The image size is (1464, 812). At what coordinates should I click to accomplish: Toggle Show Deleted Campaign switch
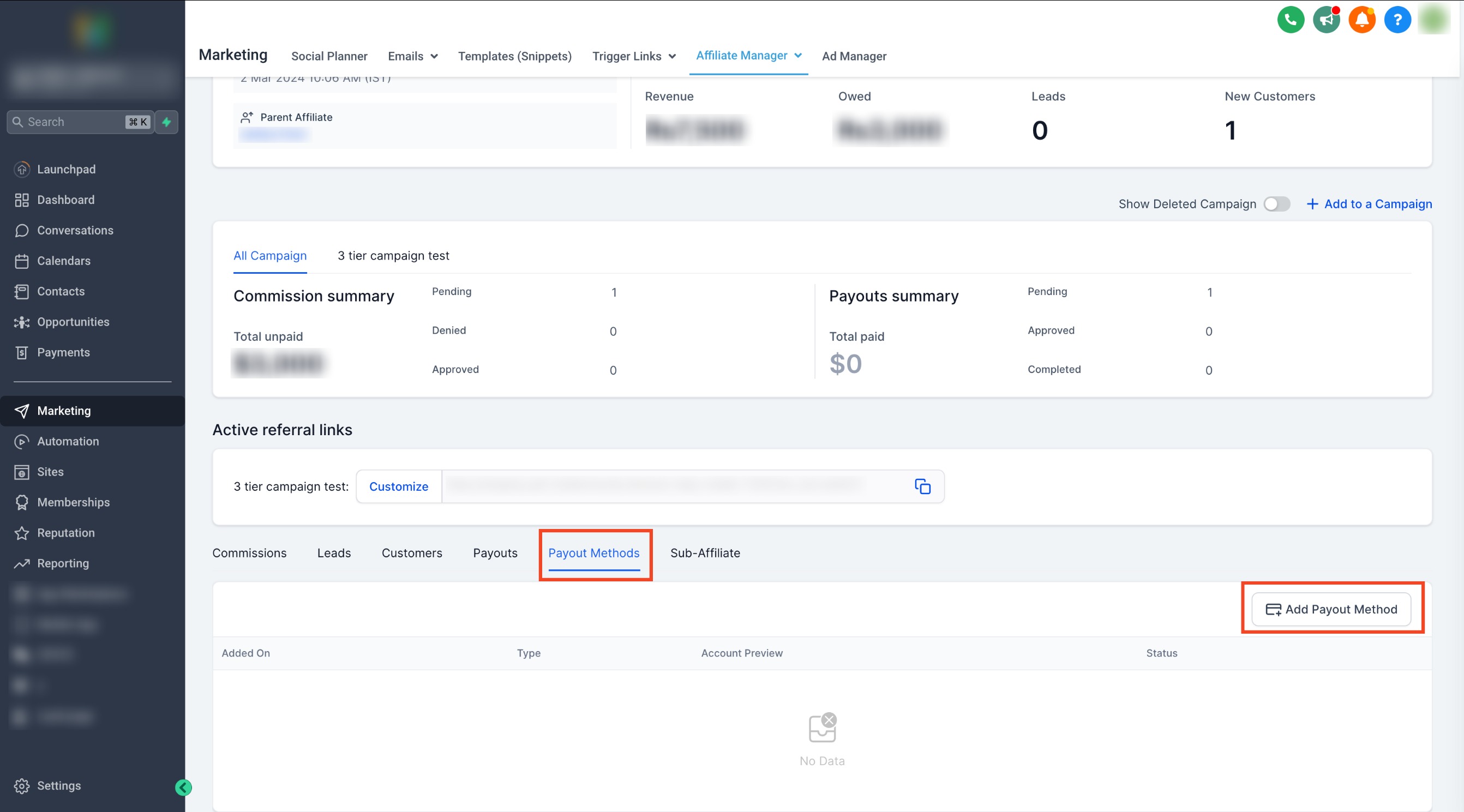click(1276, 204)
